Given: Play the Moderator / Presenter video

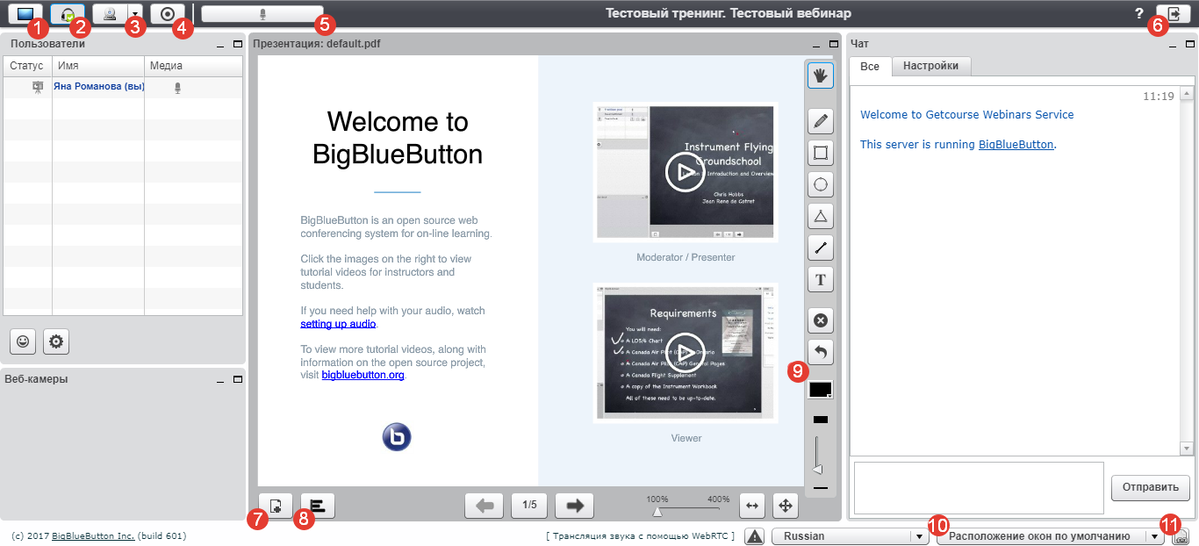Looking at the screenshot, I should pyautogui.click(x=685, y=173).
